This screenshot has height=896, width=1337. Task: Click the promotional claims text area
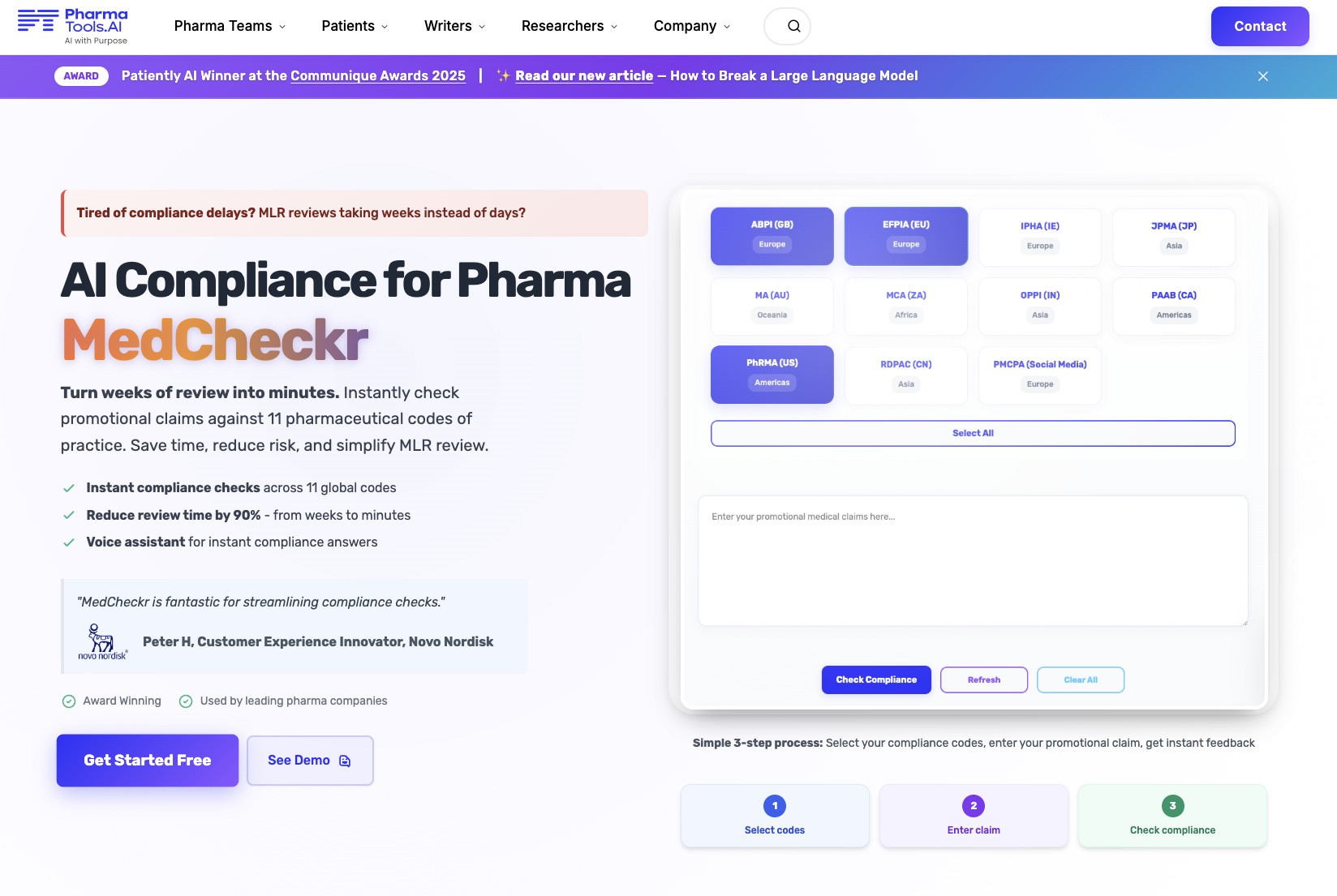pos(973,559)
